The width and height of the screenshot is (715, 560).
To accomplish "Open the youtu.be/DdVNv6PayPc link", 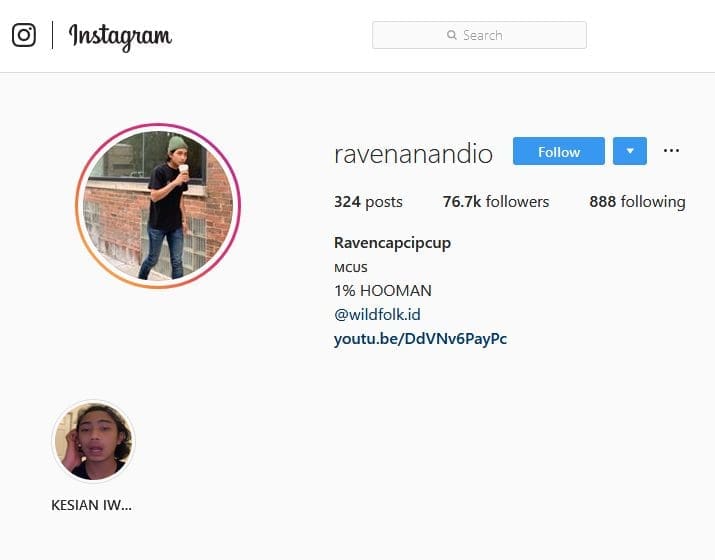I will point(420,339).
